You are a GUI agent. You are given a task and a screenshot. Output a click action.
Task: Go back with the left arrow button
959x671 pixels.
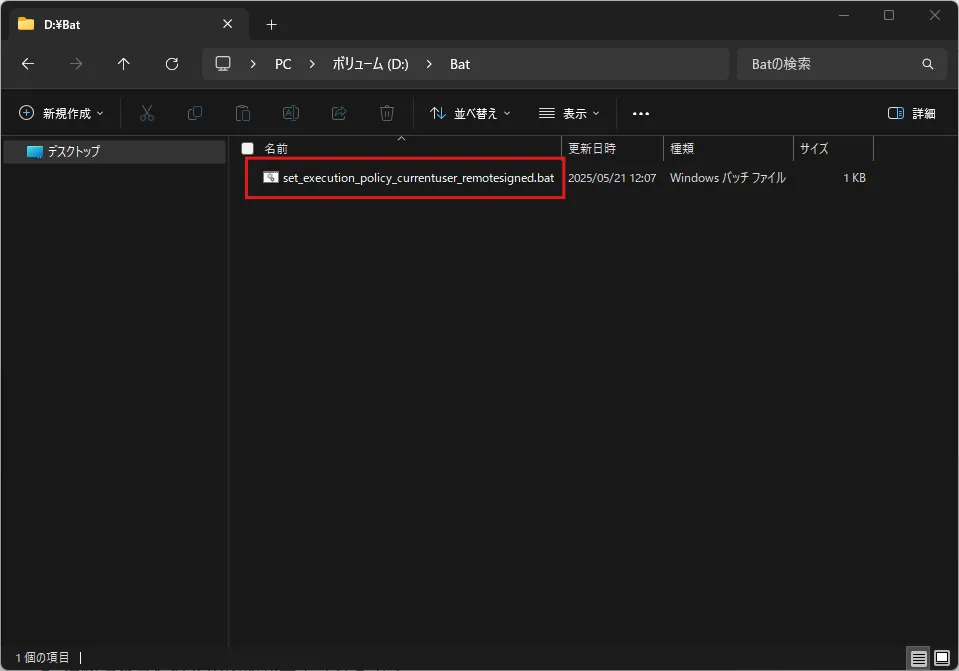28,64
